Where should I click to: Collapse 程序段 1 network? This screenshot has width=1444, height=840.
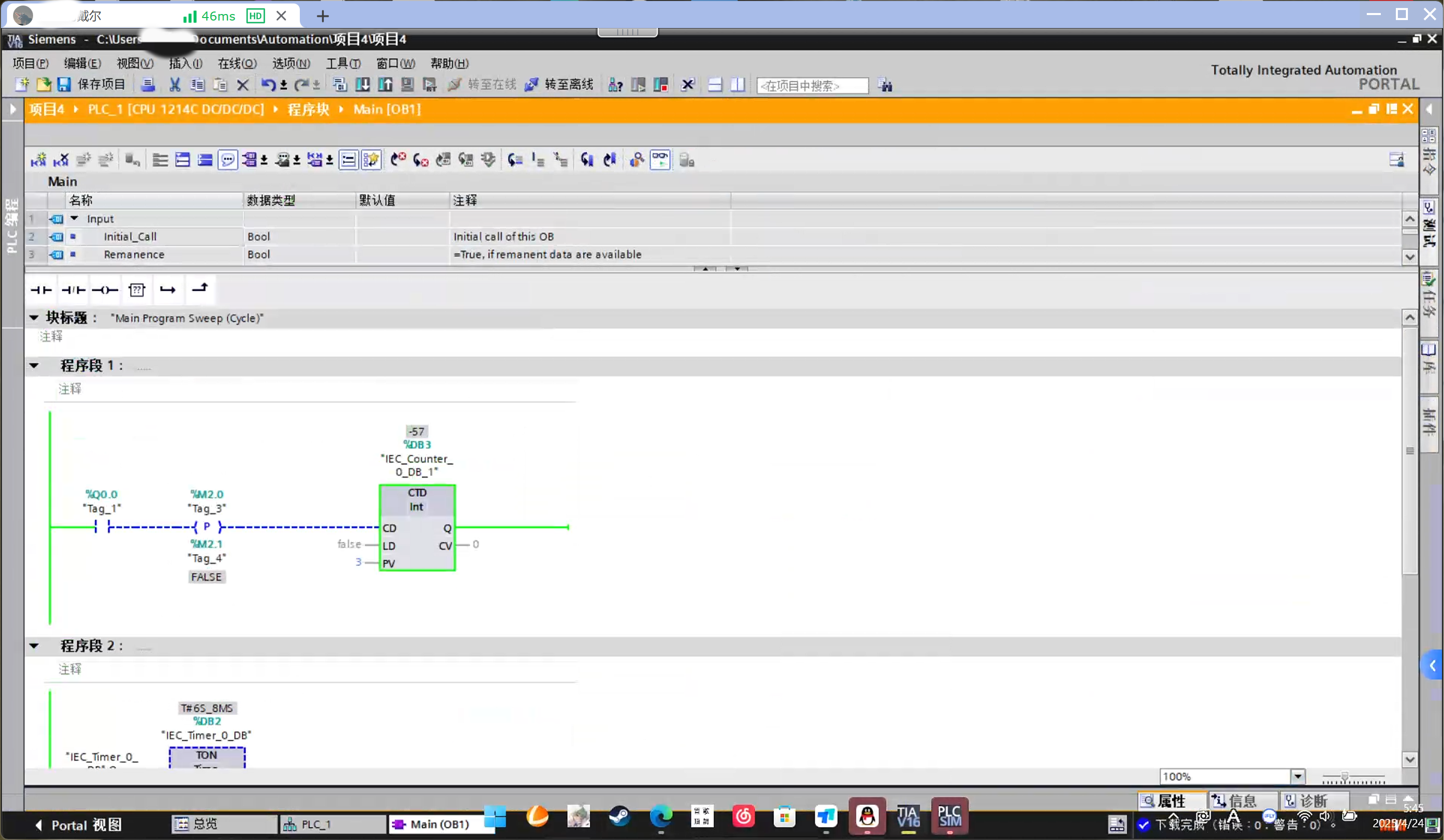(x=35, y=365)
